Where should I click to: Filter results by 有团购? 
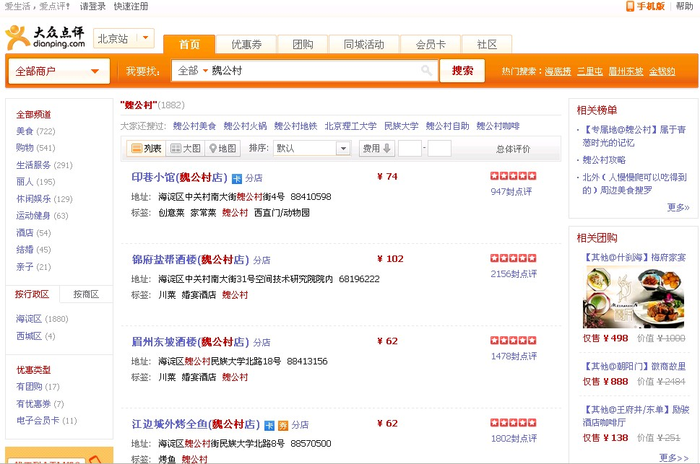click(x=29, y=387)
